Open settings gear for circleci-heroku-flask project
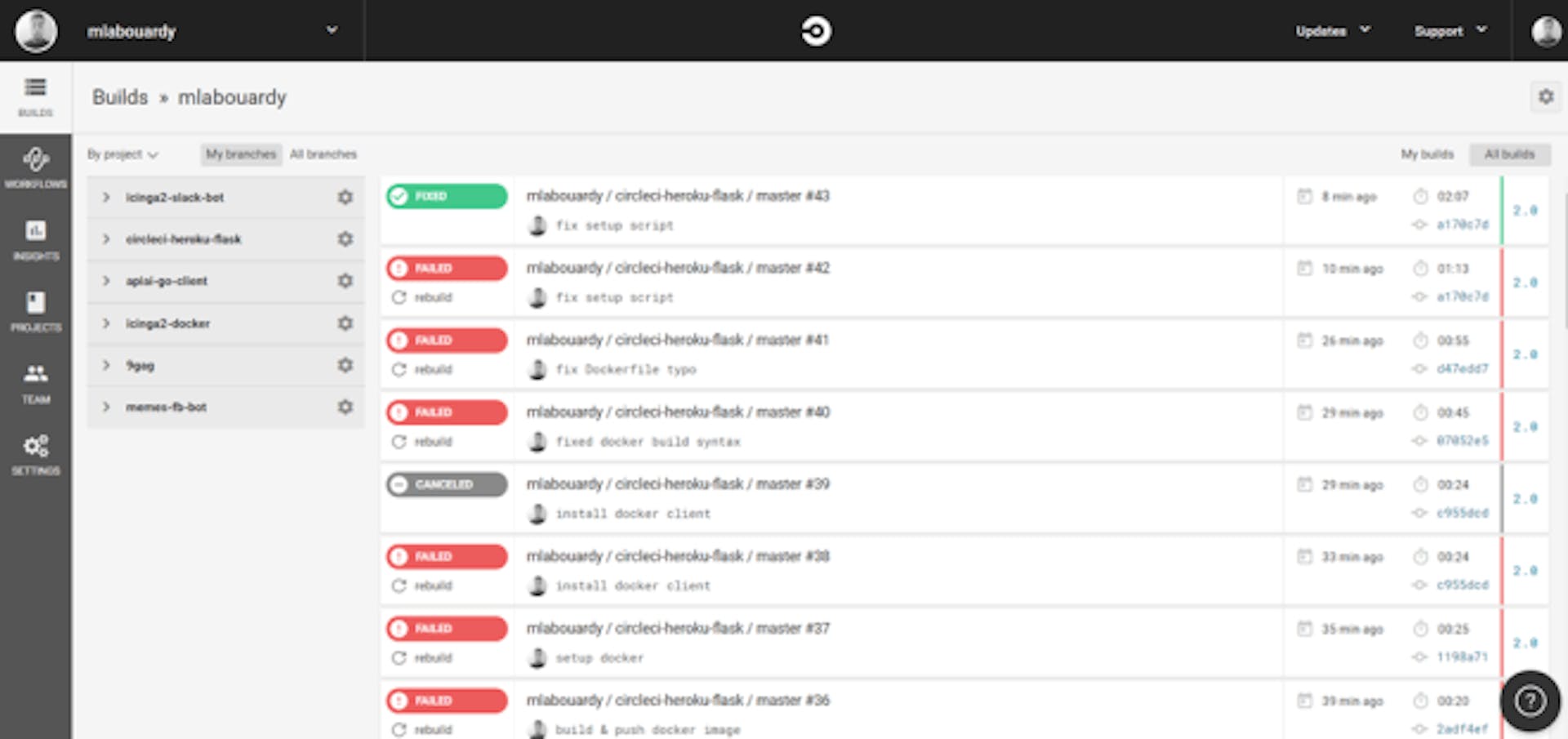This screenshot has width=1568, height=739. pyautogui.click(x=345, y=238)
